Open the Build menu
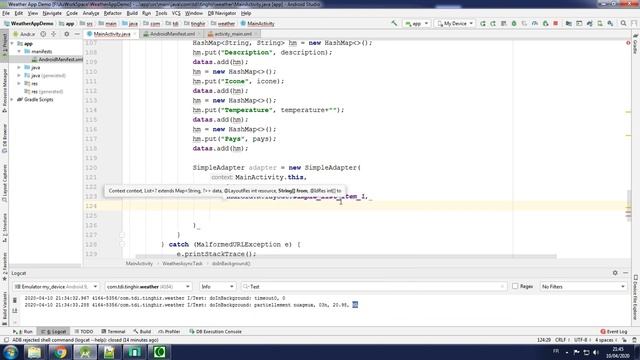Viewport: 640px width, 360px height. pos(132,13)
